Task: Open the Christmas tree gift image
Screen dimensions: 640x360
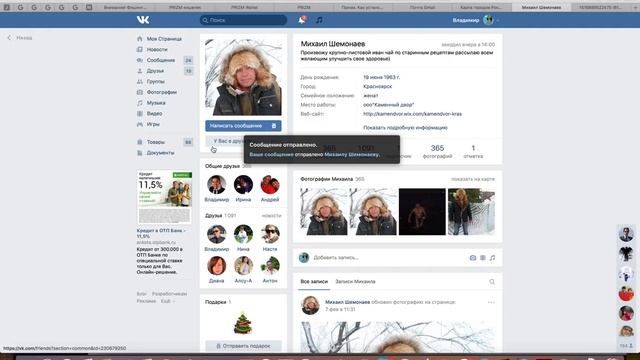Action: (243, 323)
